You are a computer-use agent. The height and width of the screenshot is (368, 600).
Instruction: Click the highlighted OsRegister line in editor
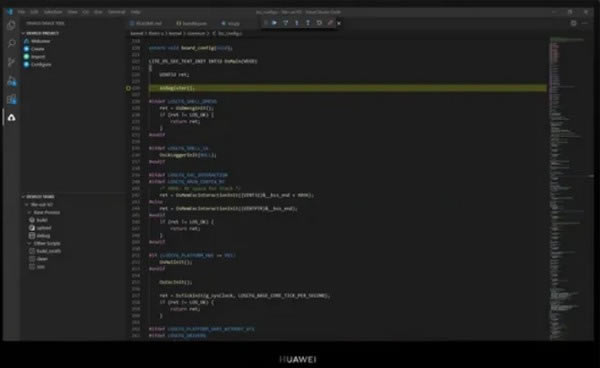[x=347, y=88]
